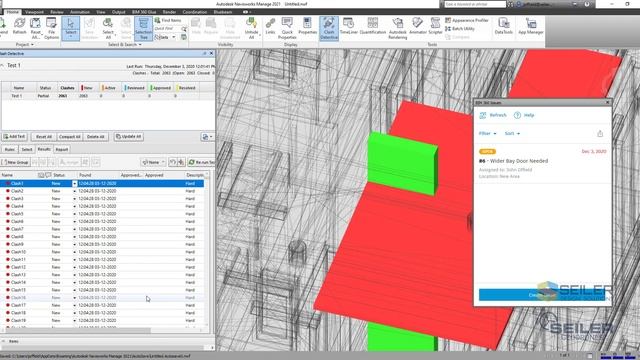Open the TimeLiner tool
Viewport: 640px width, 360px height.
349,26
